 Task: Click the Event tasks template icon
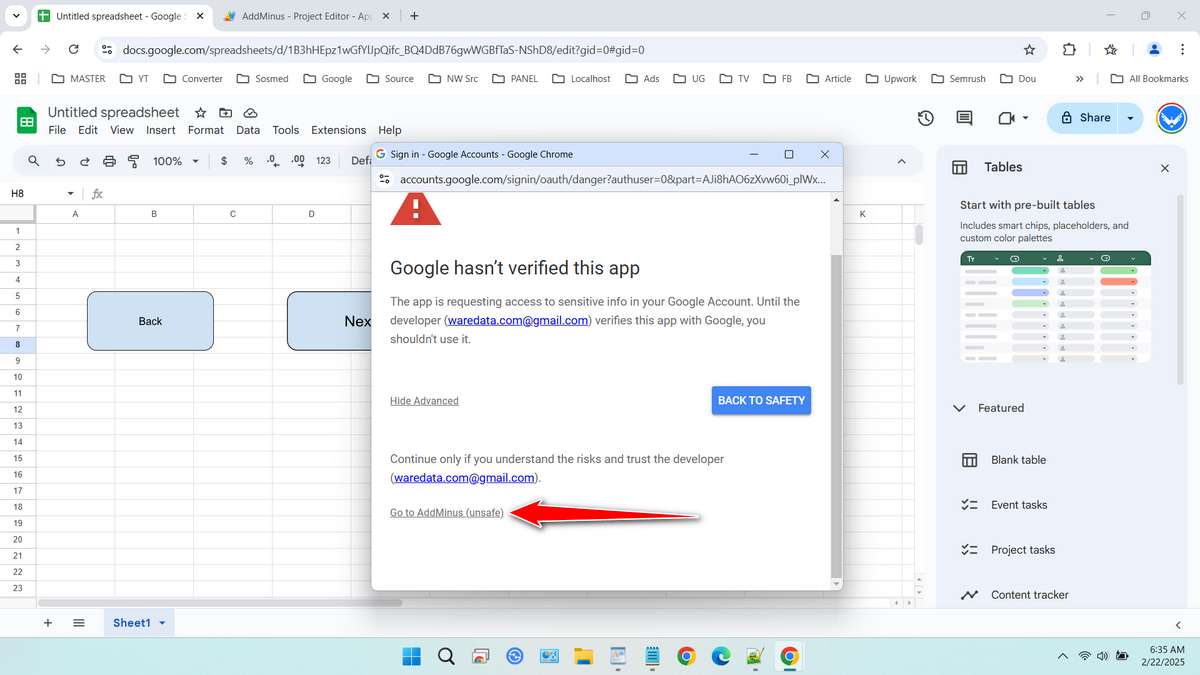[x=969, y=504]
